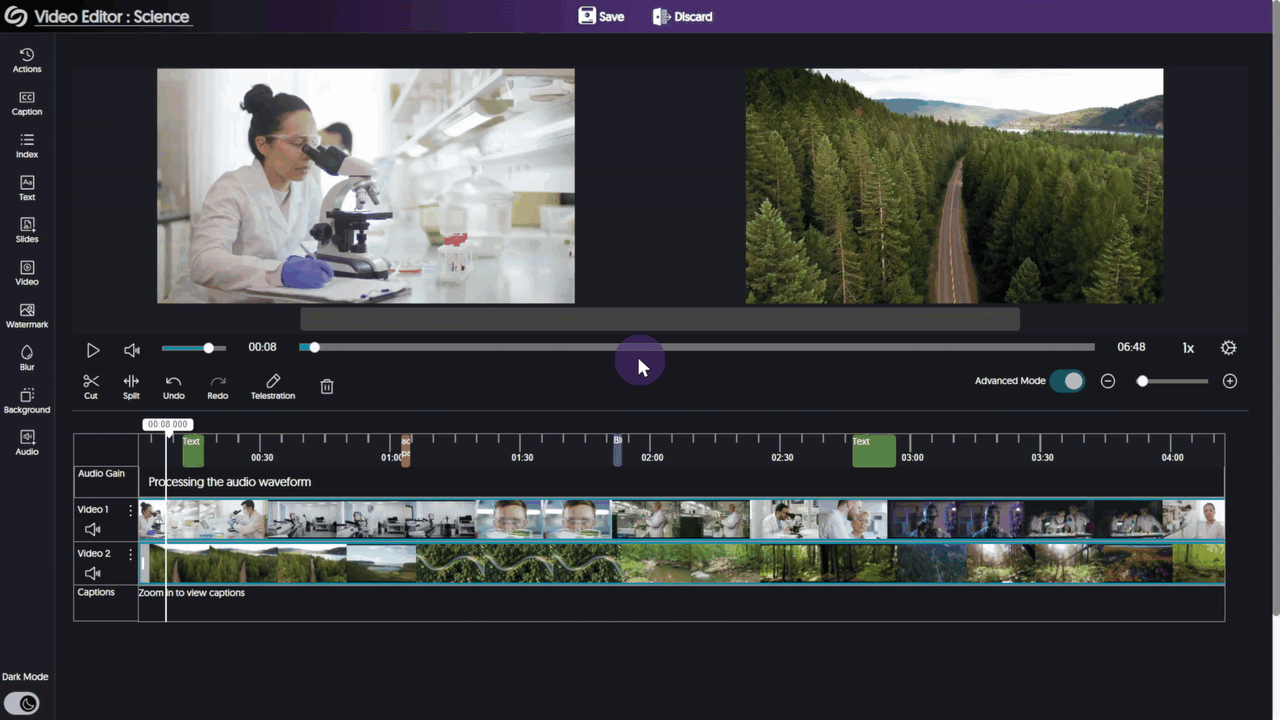Open the playback settings gear

point(1228,347)
